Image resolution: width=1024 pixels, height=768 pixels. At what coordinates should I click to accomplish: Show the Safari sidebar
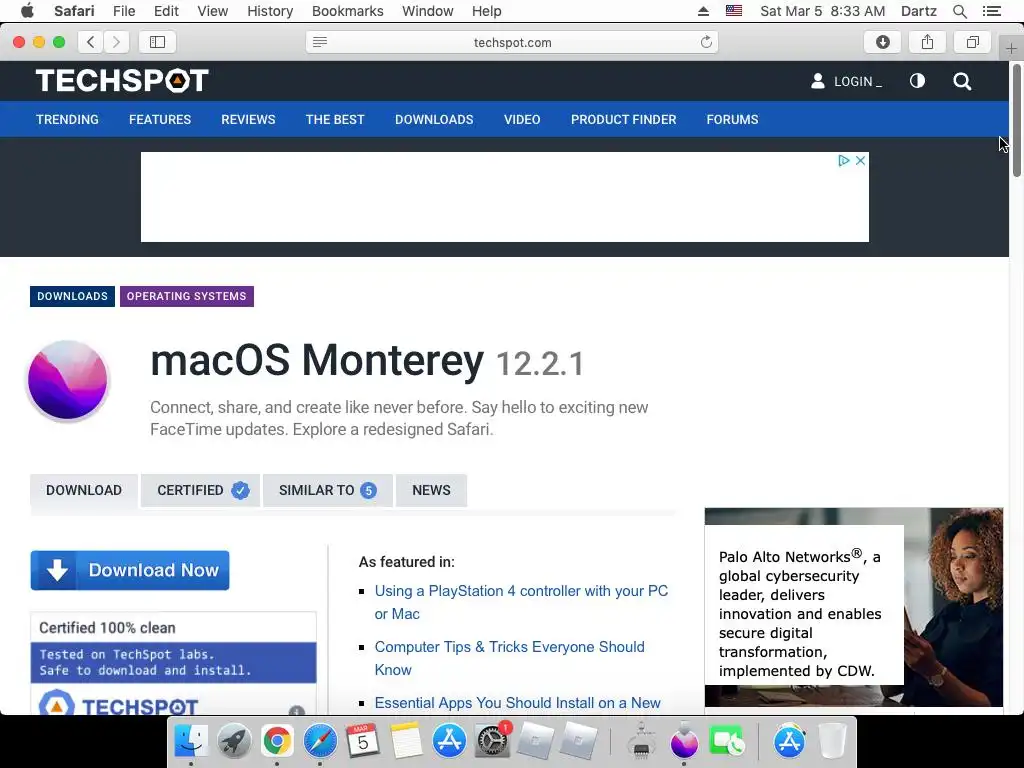[x=157, y=42]
